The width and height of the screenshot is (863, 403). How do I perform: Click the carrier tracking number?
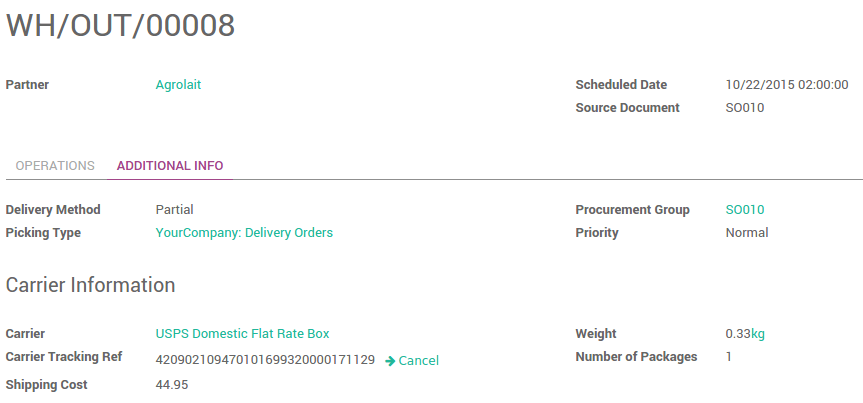pyautogui.click(x=265, y=359)
